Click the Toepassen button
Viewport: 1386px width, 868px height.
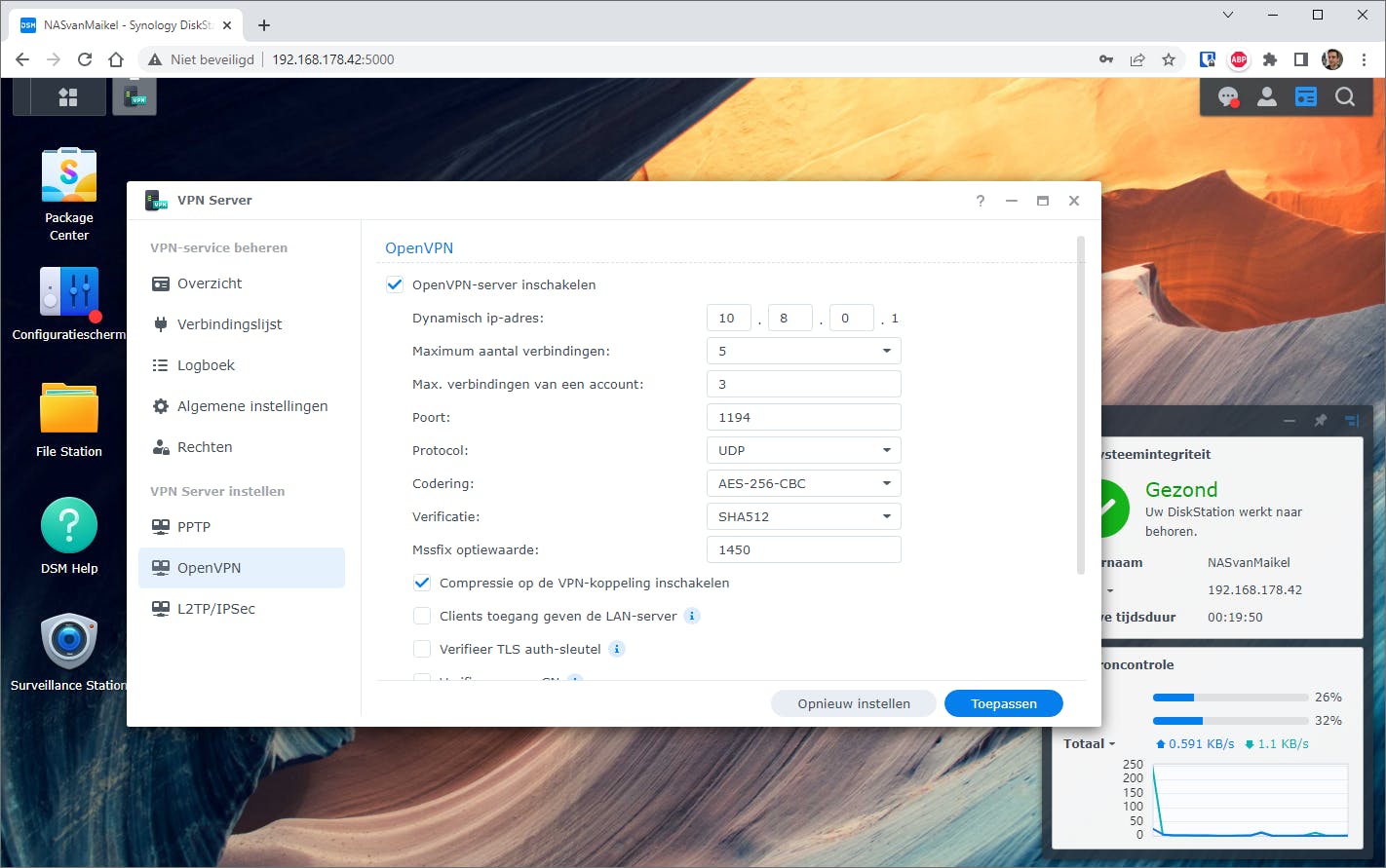click(1004, 703)
